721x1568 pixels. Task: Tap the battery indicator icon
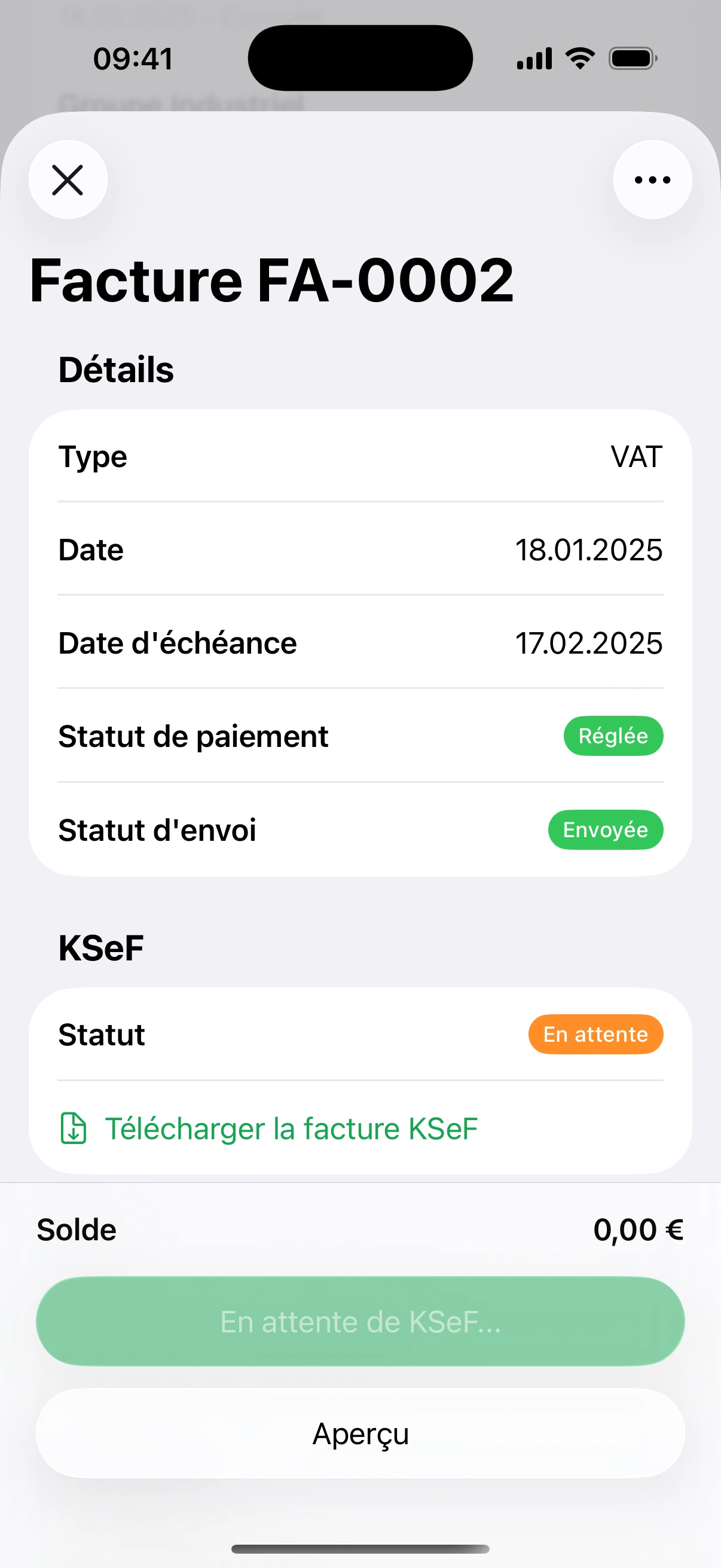point(632,59)
